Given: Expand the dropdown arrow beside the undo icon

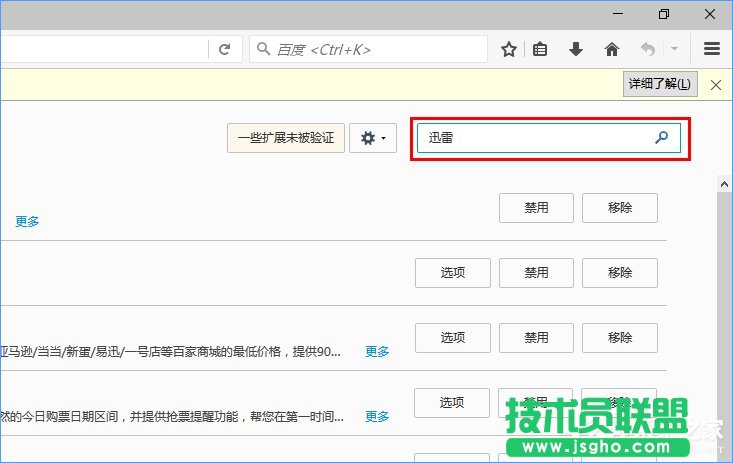Looking at the screenshot, I should [x=674, y=48].
